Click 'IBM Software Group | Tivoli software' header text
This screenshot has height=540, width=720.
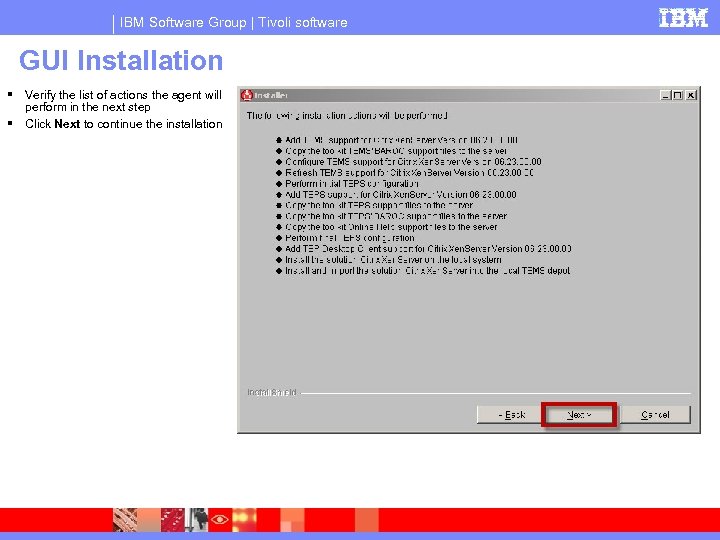233,22
